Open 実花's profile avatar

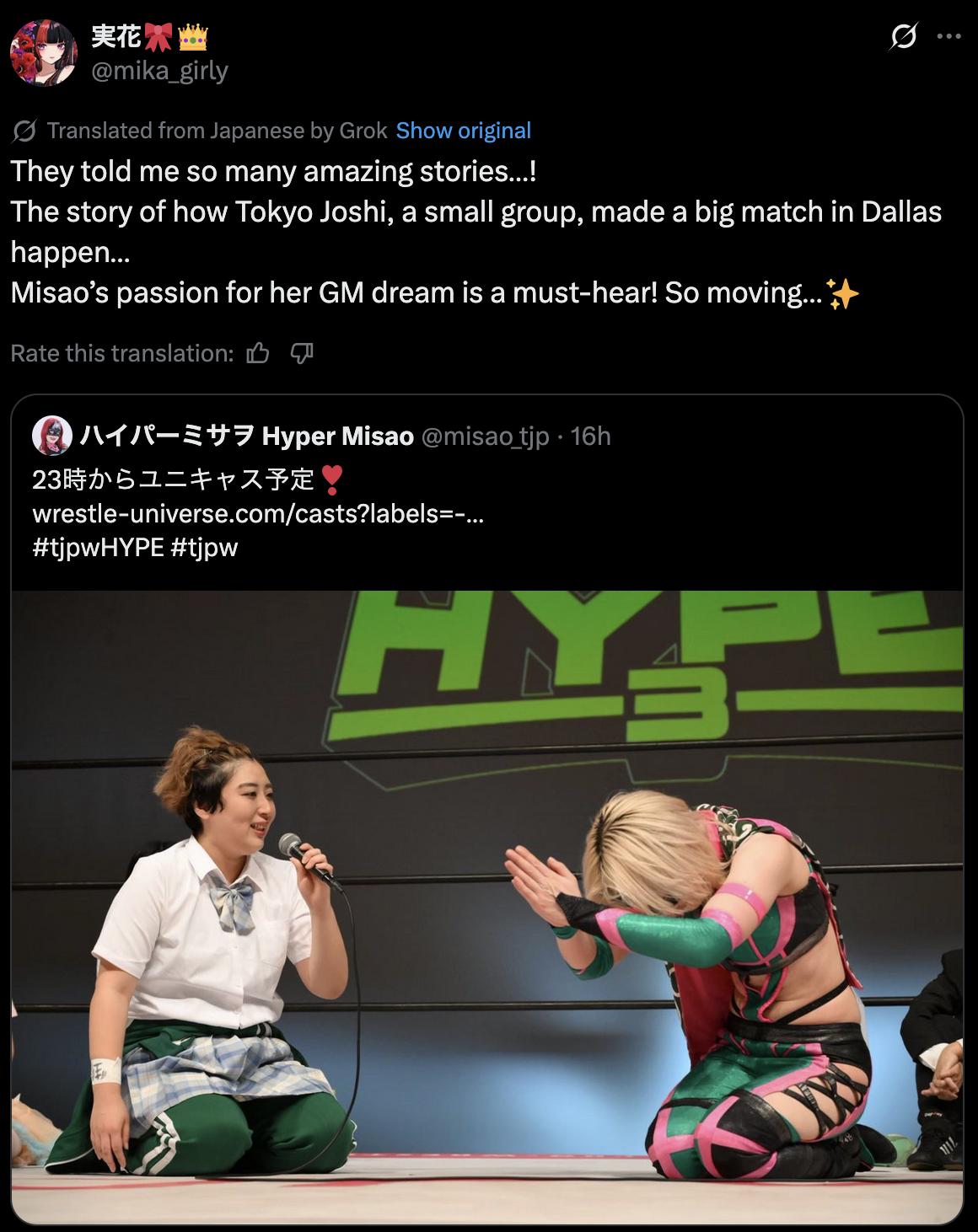pos(44,53)
